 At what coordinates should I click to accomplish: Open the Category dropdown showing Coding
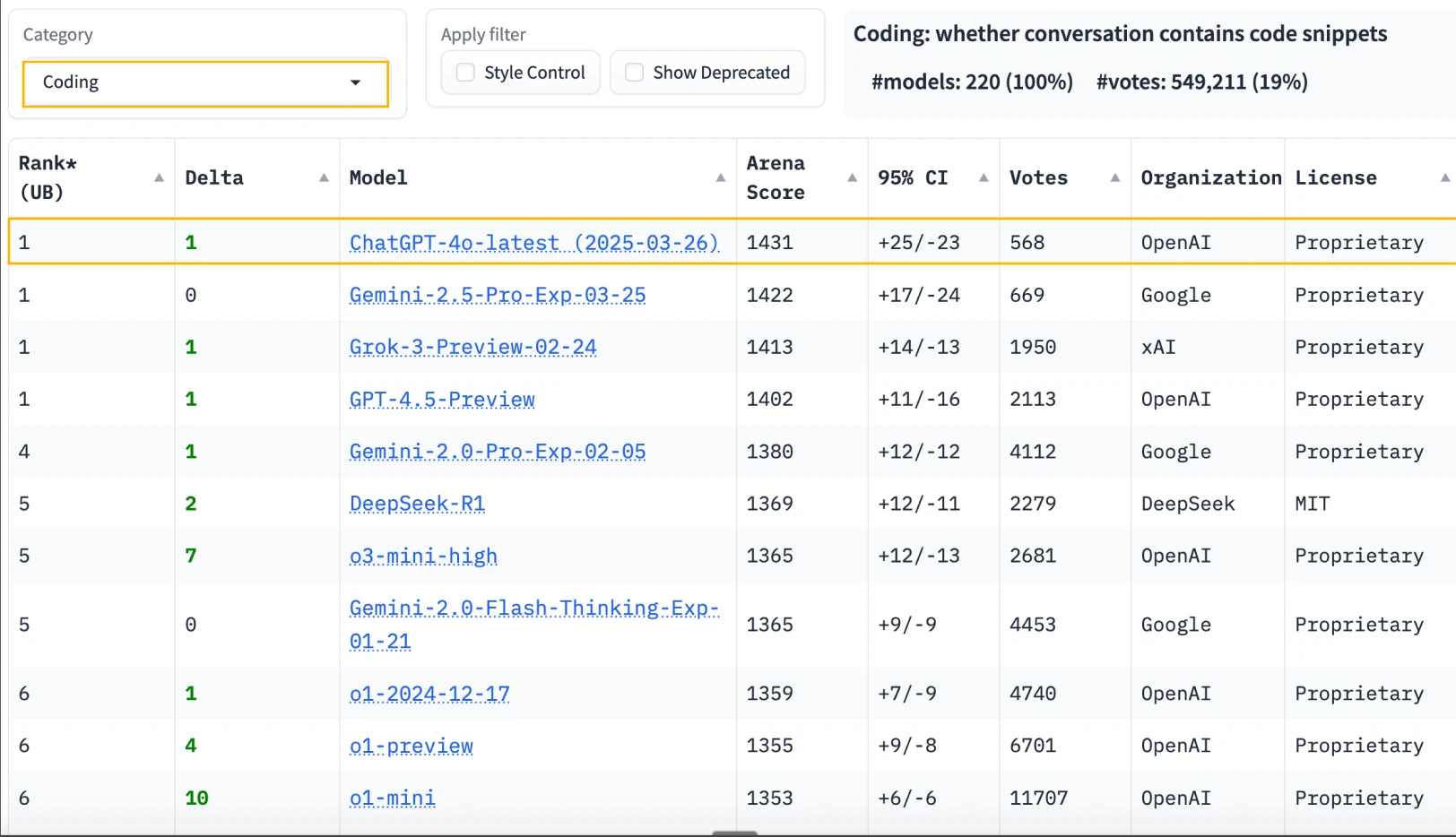coord(205,82)
